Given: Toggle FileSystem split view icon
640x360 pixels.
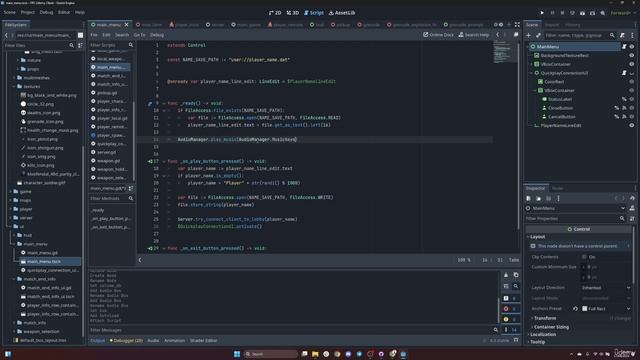Looking at the screenshot, I should [x=80, y=35].
